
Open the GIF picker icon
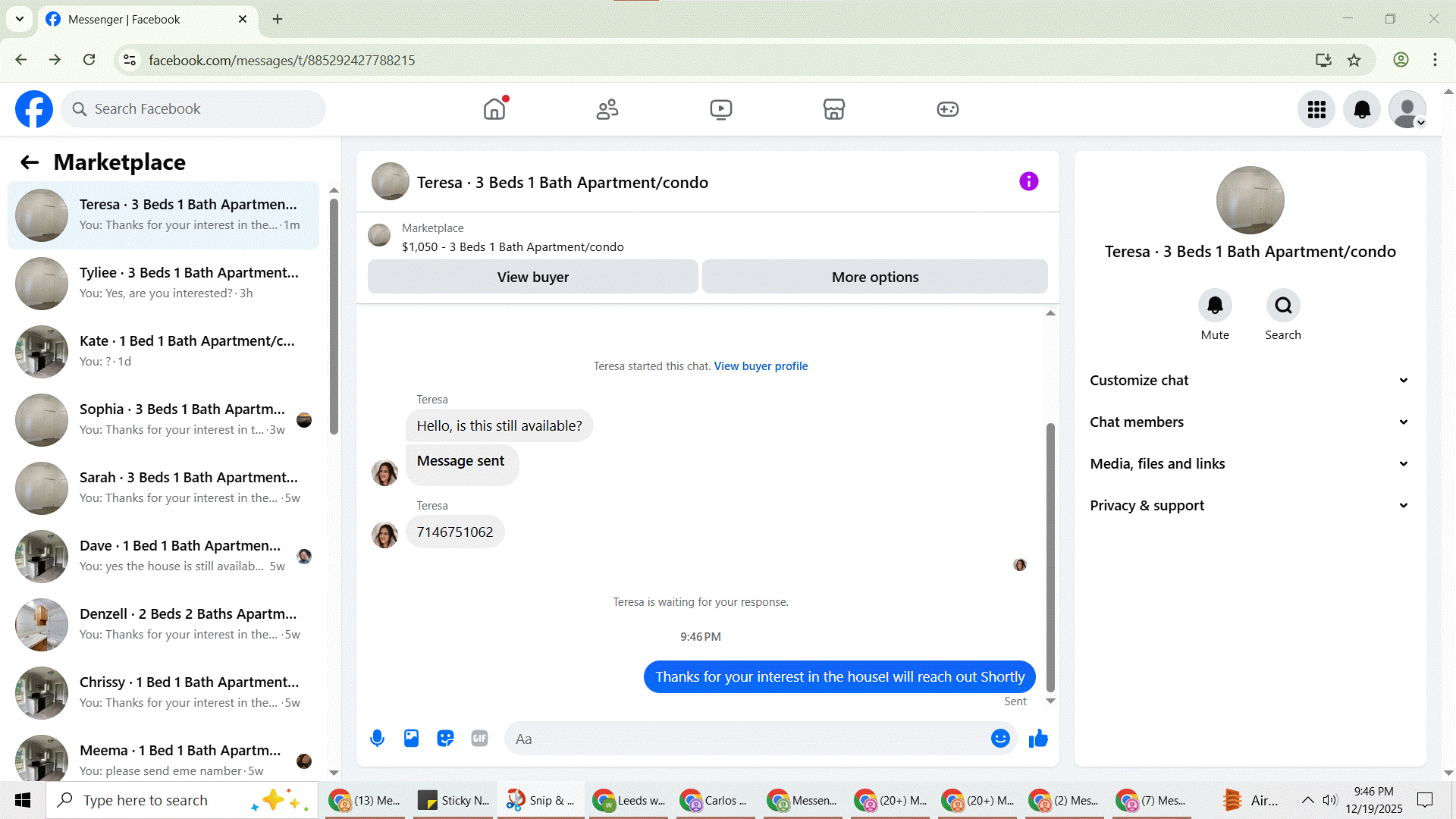tap(479, 739)
